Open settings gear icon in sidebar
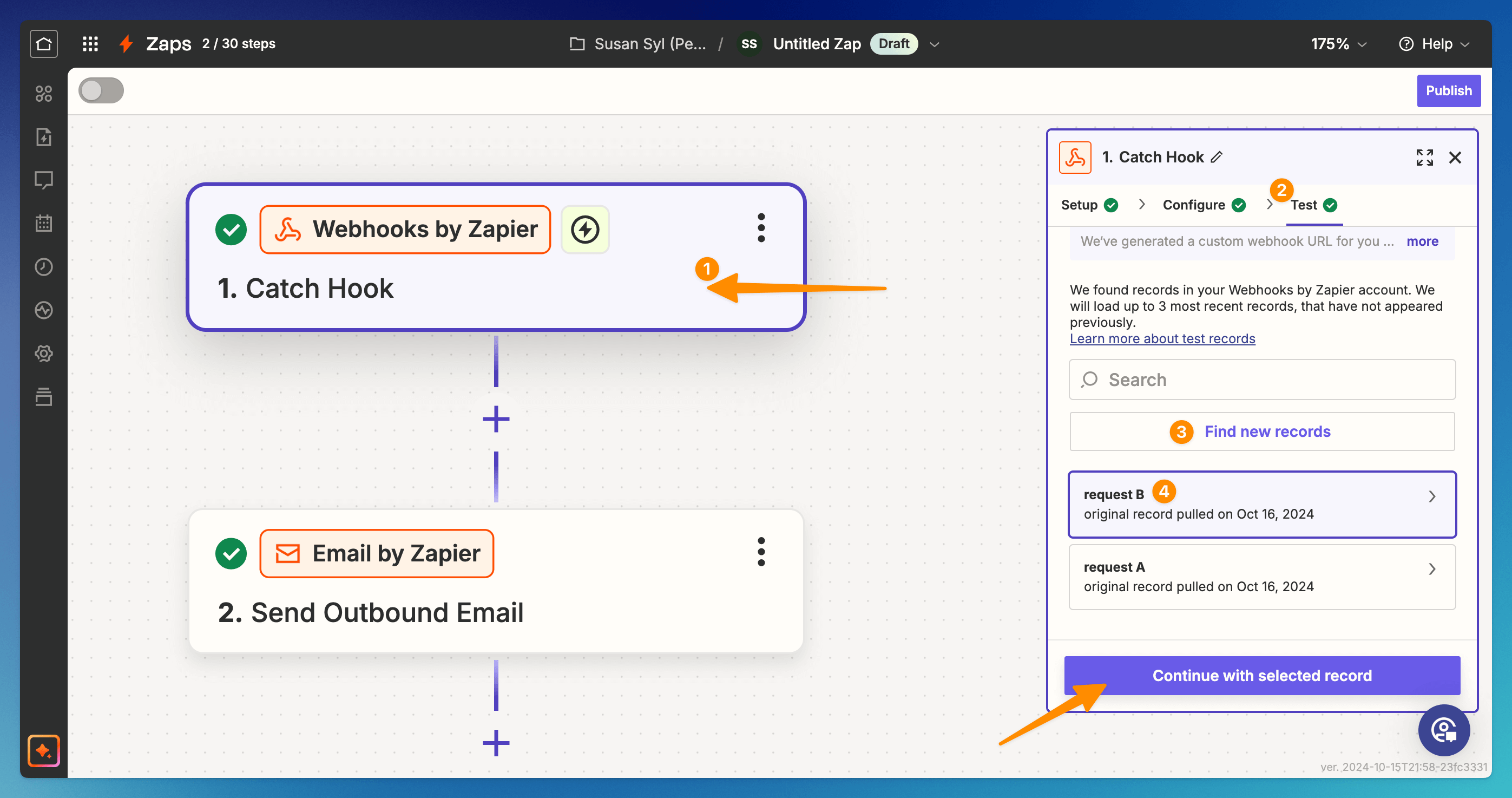The height and width of the screenshot is (798, 1512). tap(43, 354)
